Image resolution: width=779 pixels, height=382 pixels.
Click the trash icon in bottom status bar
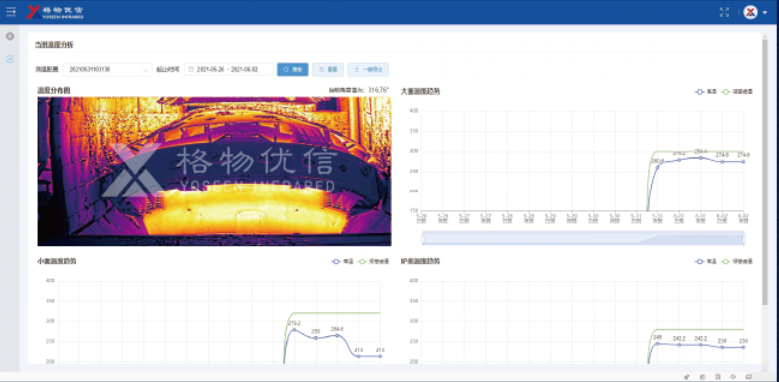click(x=718, y=376)
